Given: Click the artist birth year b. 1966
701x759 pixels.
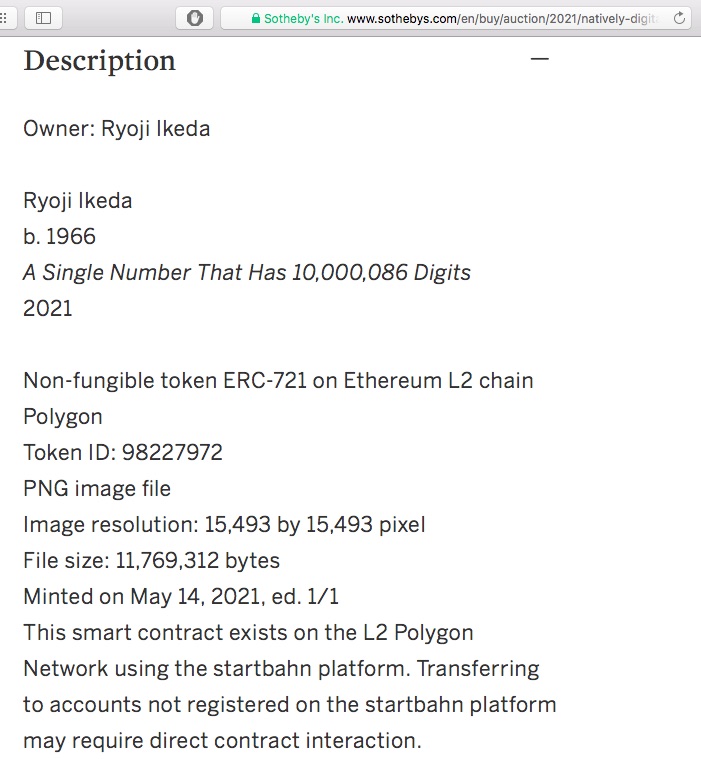Looking at the screenshot, I should coord(60,237).
